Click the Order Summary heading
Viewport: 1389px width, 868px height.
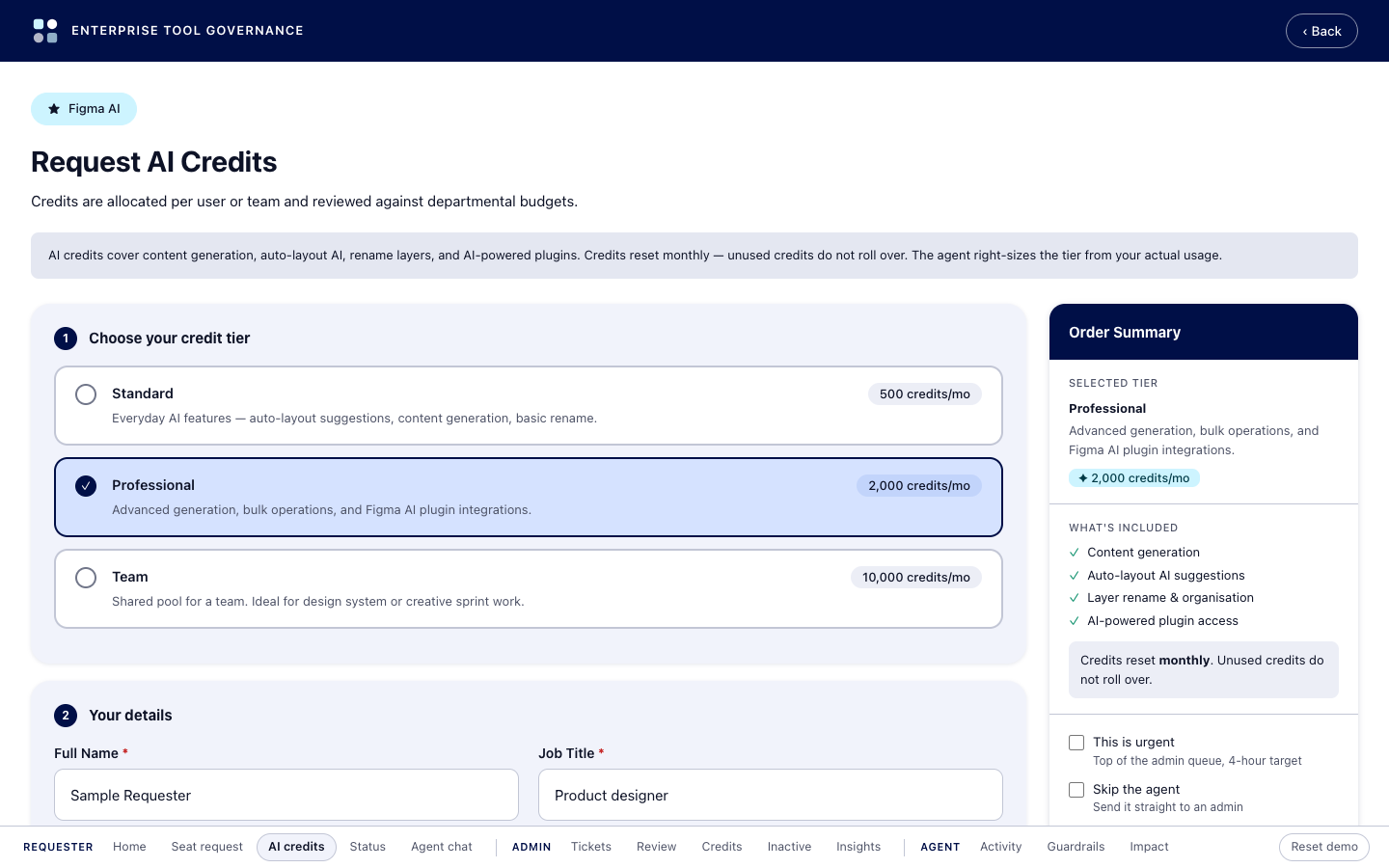click(x=1125, y=333)
